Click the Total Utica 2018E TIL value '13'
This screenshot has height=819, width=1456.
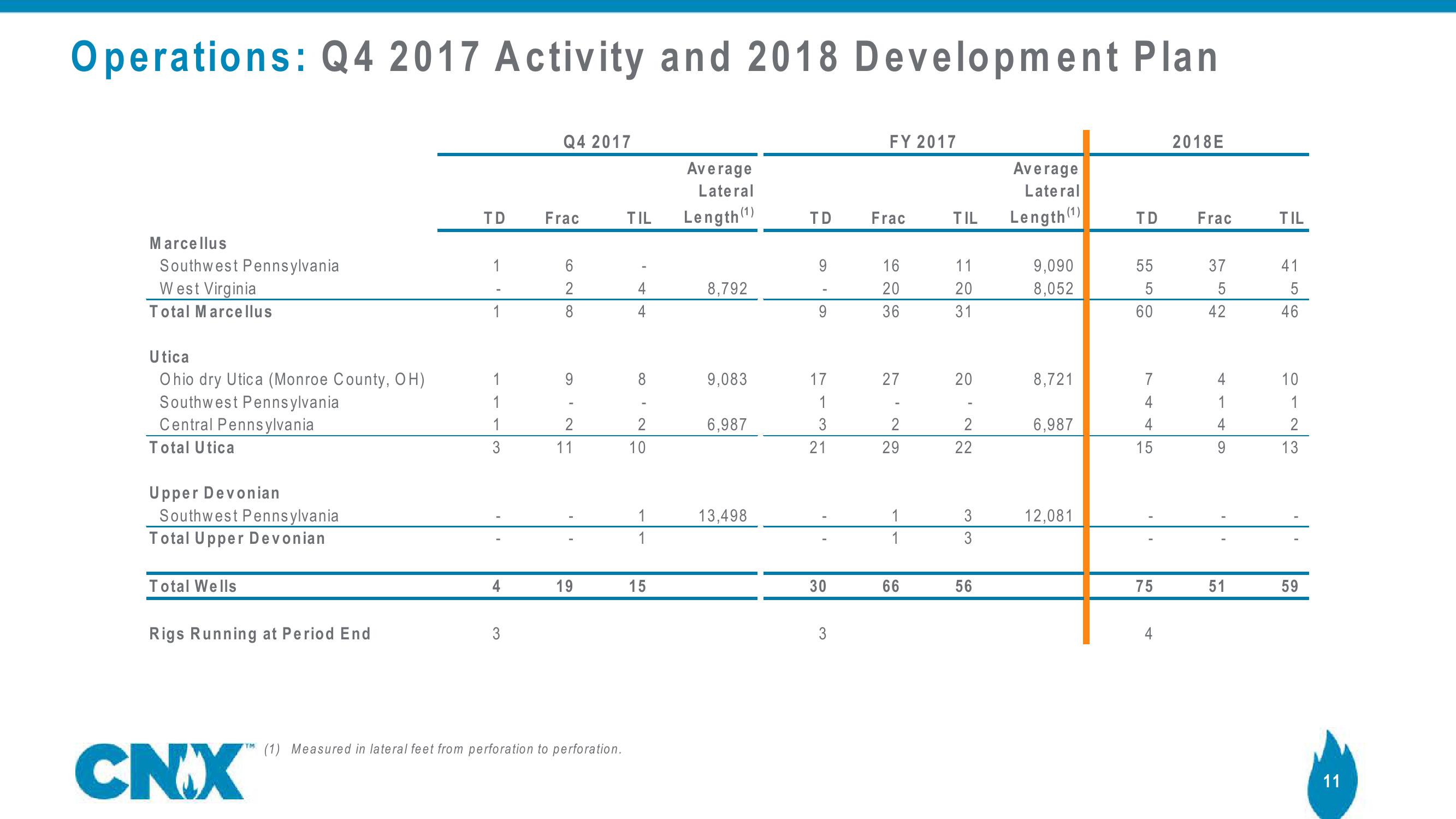point(1290,448)
